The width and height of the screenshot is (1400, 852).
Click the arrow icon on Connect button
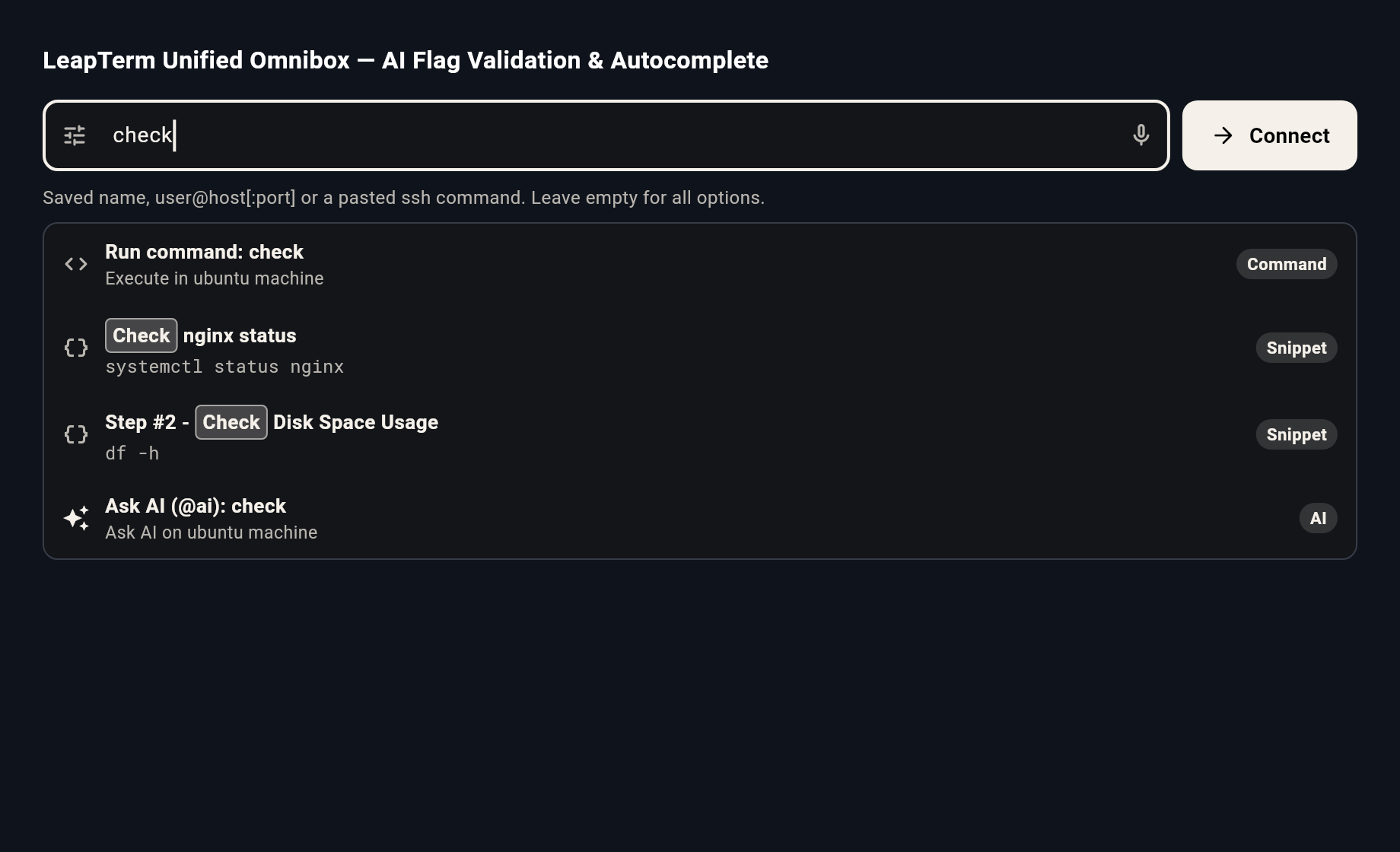point(1223,135)
